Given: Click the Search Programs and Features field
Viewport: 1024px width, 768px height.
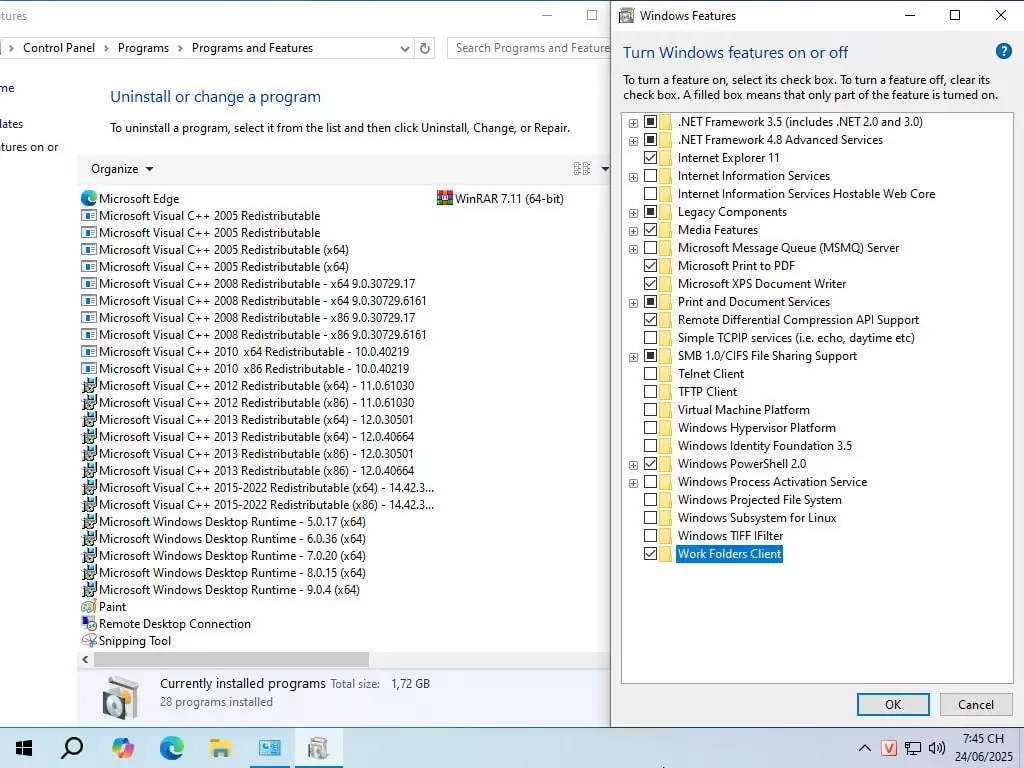Looking at the screenshot, I should (528, 48).
